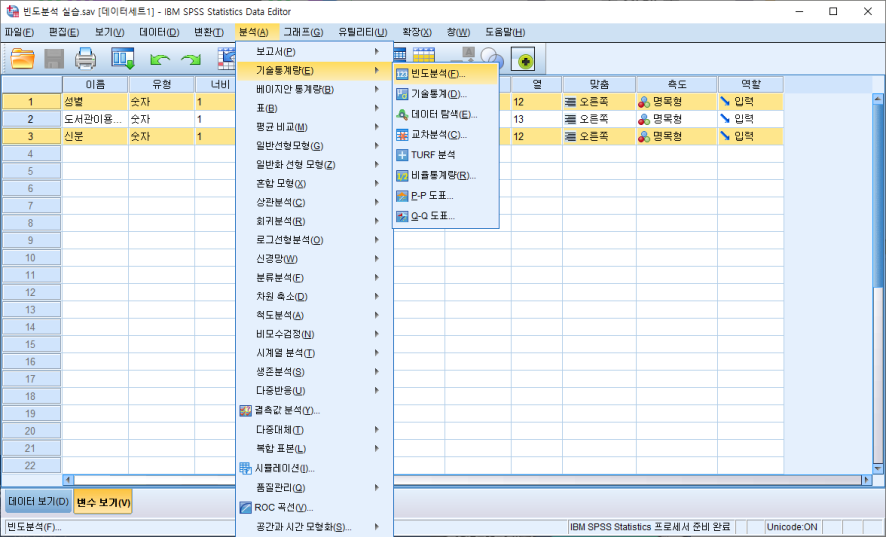Switch to the 변수 보기(V) tab
This screenshot has width=886, height=537.
(103, 502)
